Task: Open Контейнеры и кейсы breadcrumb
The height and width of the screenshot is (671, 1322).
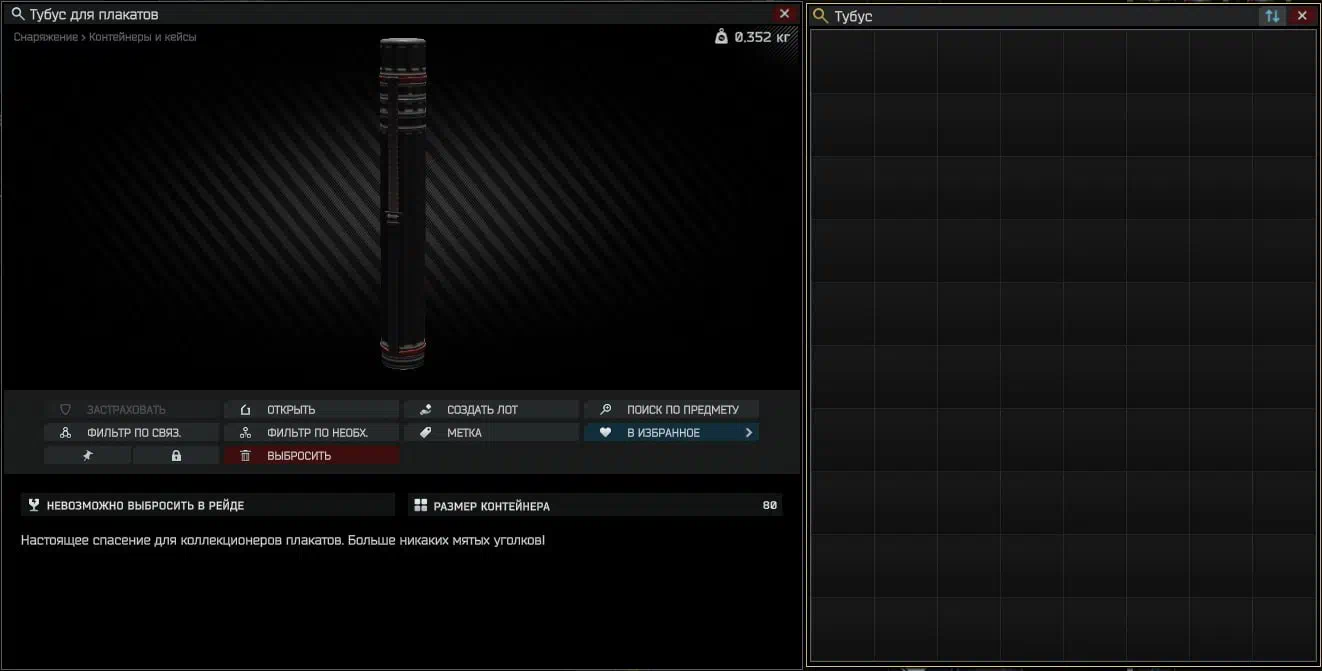Action: 143,37
